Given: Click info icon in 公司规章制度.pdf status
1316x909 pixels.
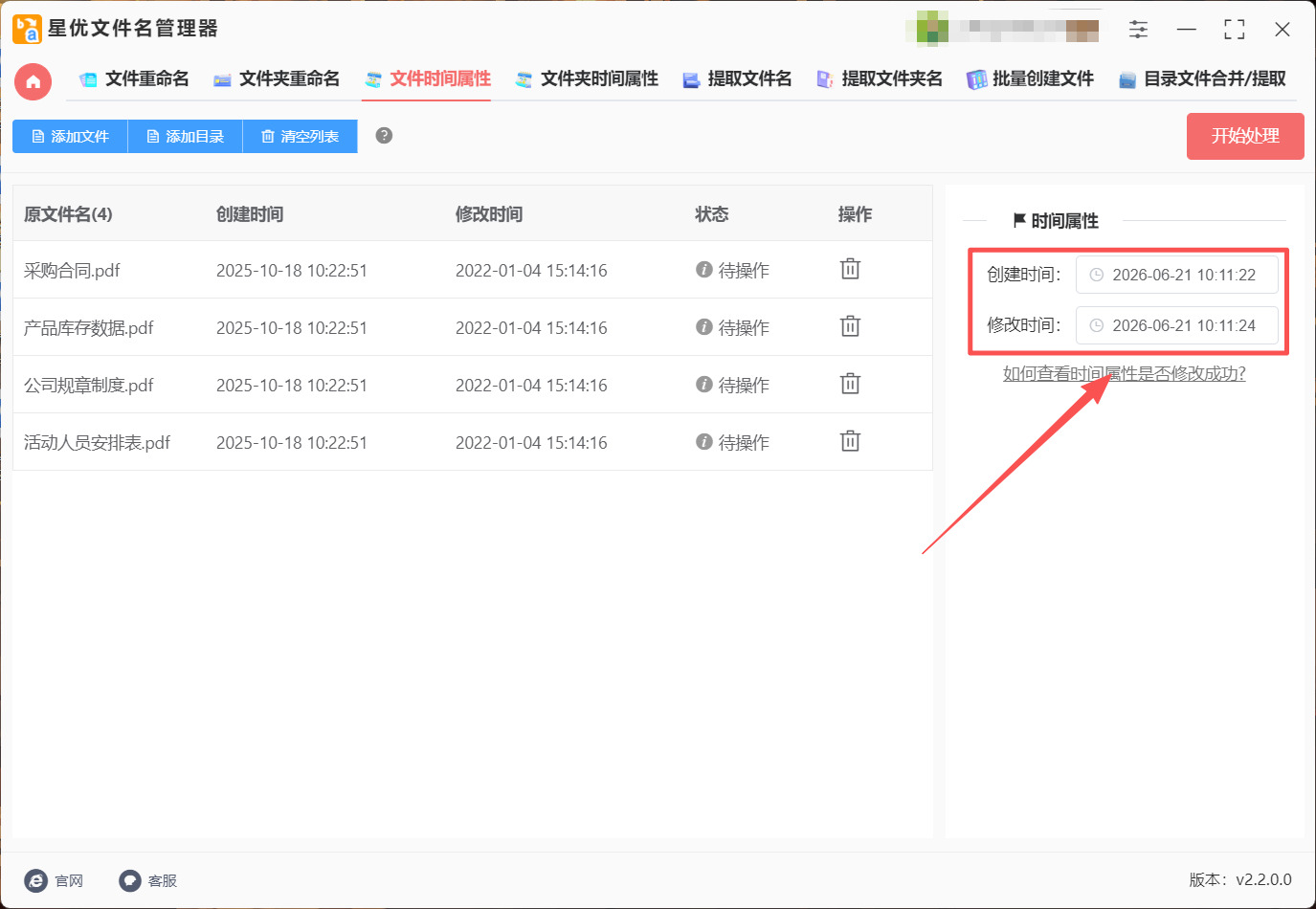Looking at the screenshot, I should (704, 385).
